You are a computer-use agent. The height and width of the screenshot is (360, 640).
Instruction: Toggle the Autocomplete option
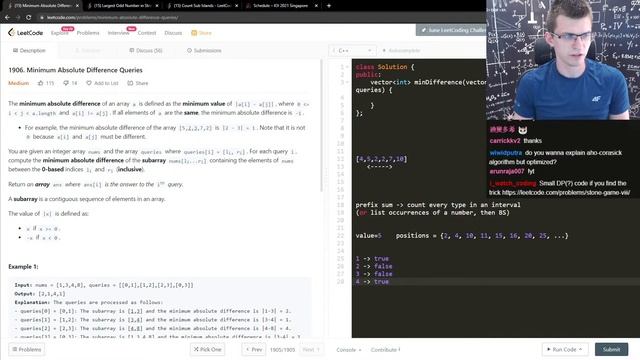(x=401, y=51)
